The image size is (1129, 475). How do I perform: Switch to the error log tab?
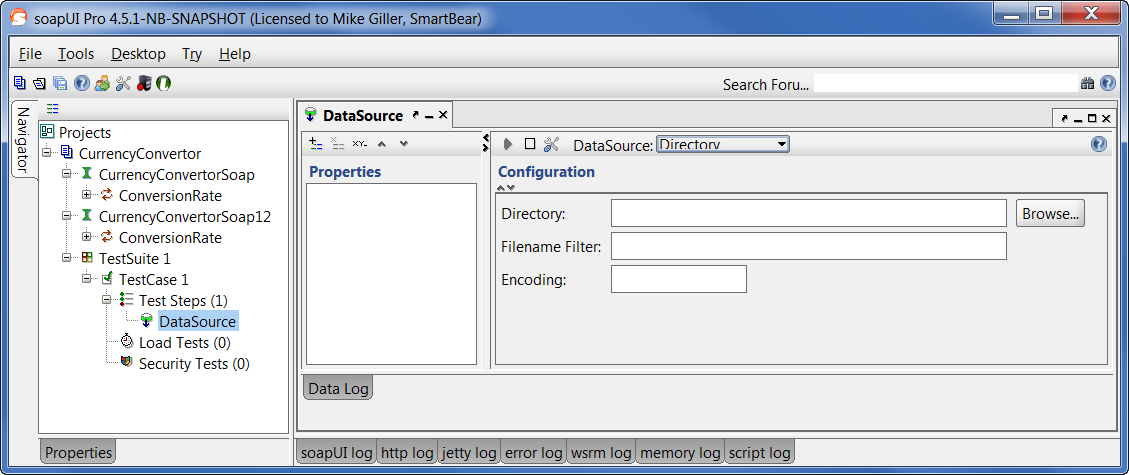(534, 453)
